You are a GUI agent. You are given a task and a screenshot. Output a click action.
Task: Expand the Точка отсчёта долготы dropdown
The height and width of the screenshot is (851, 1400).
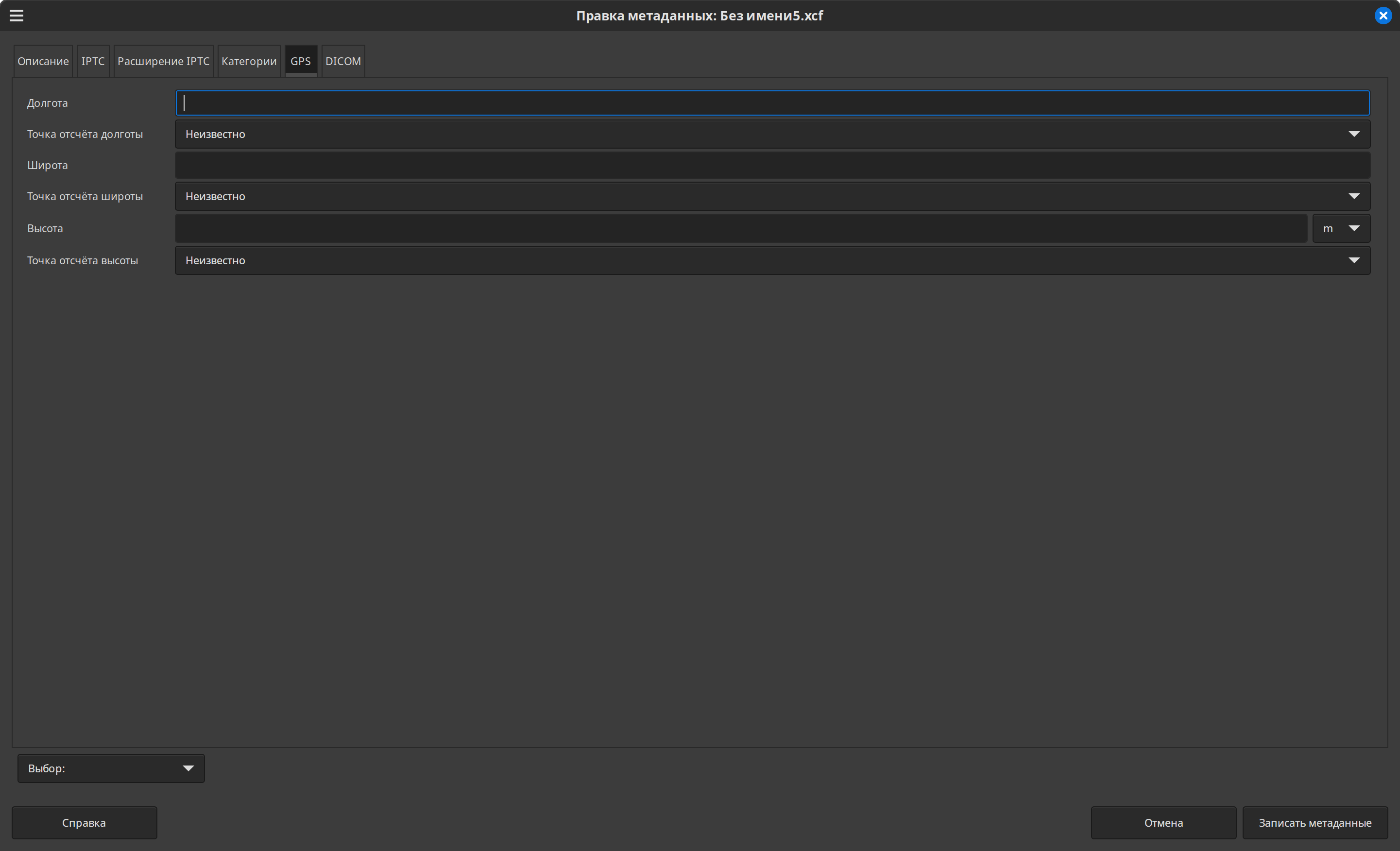coord(772,135)
